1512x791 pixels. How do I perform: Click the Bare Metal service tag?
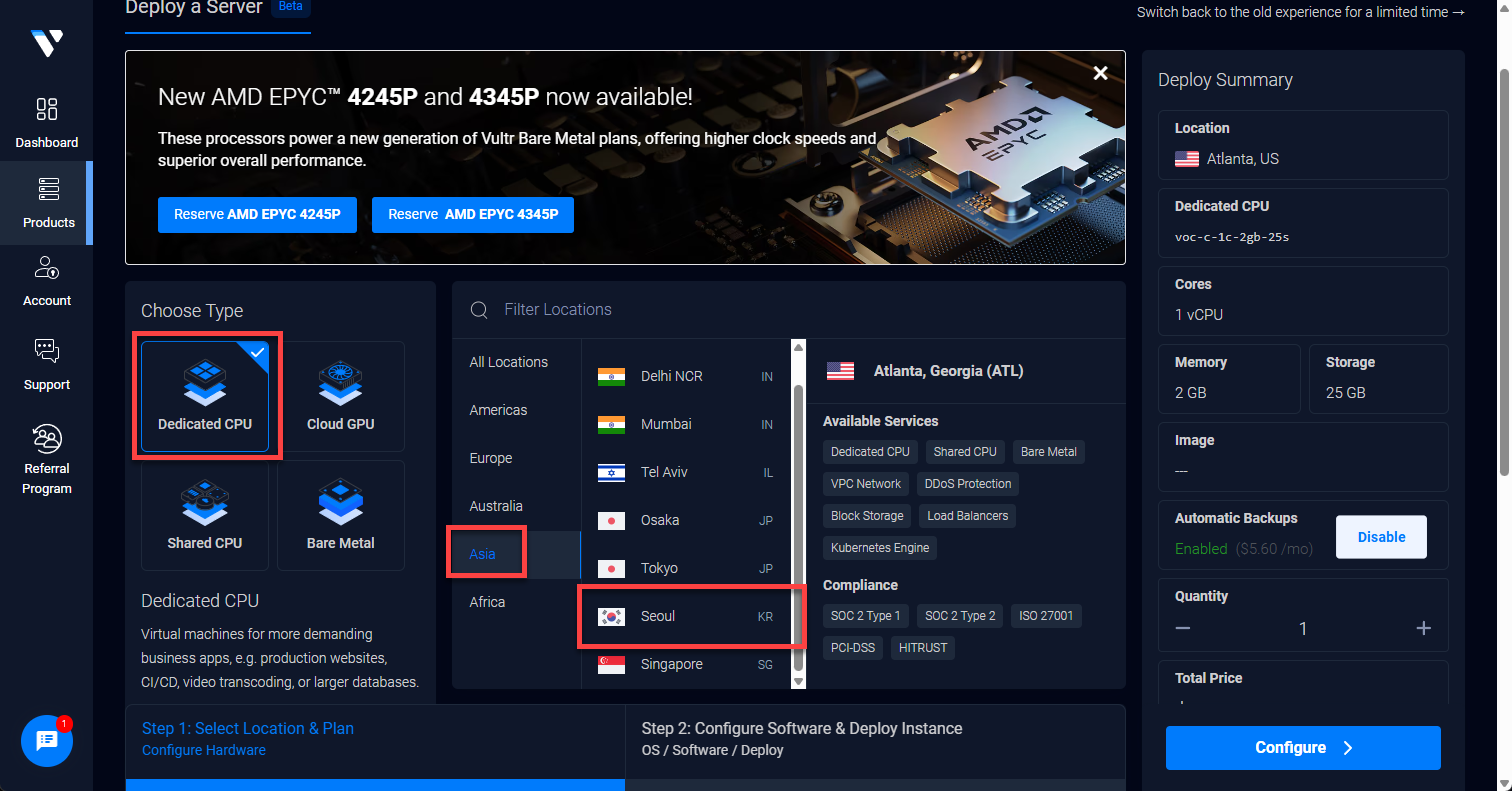1049,452
